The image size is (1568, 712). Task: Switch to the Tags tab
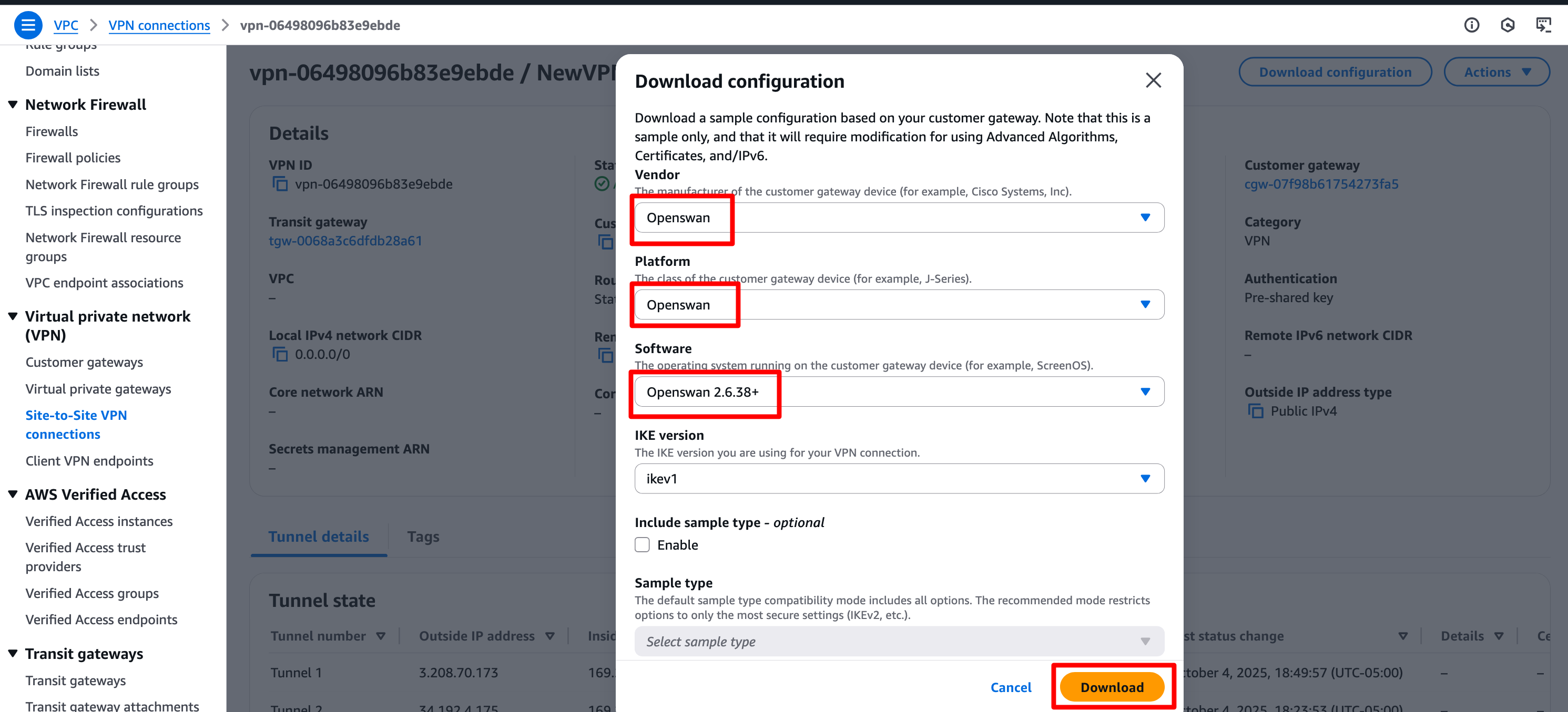click(423, 536)
